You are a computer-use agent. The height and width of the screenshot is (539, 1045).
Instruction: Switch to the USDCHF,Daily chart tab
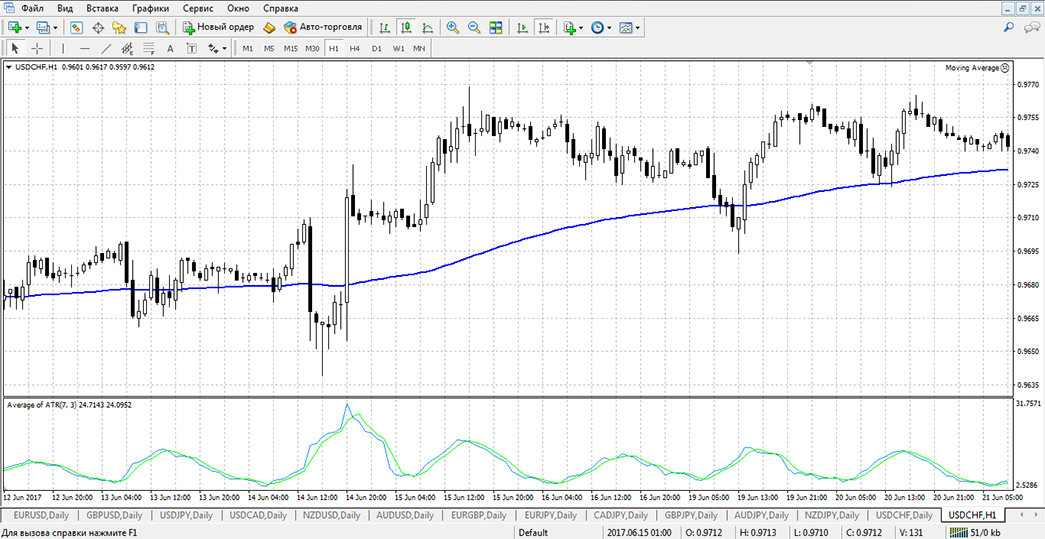tap(903, 515)
